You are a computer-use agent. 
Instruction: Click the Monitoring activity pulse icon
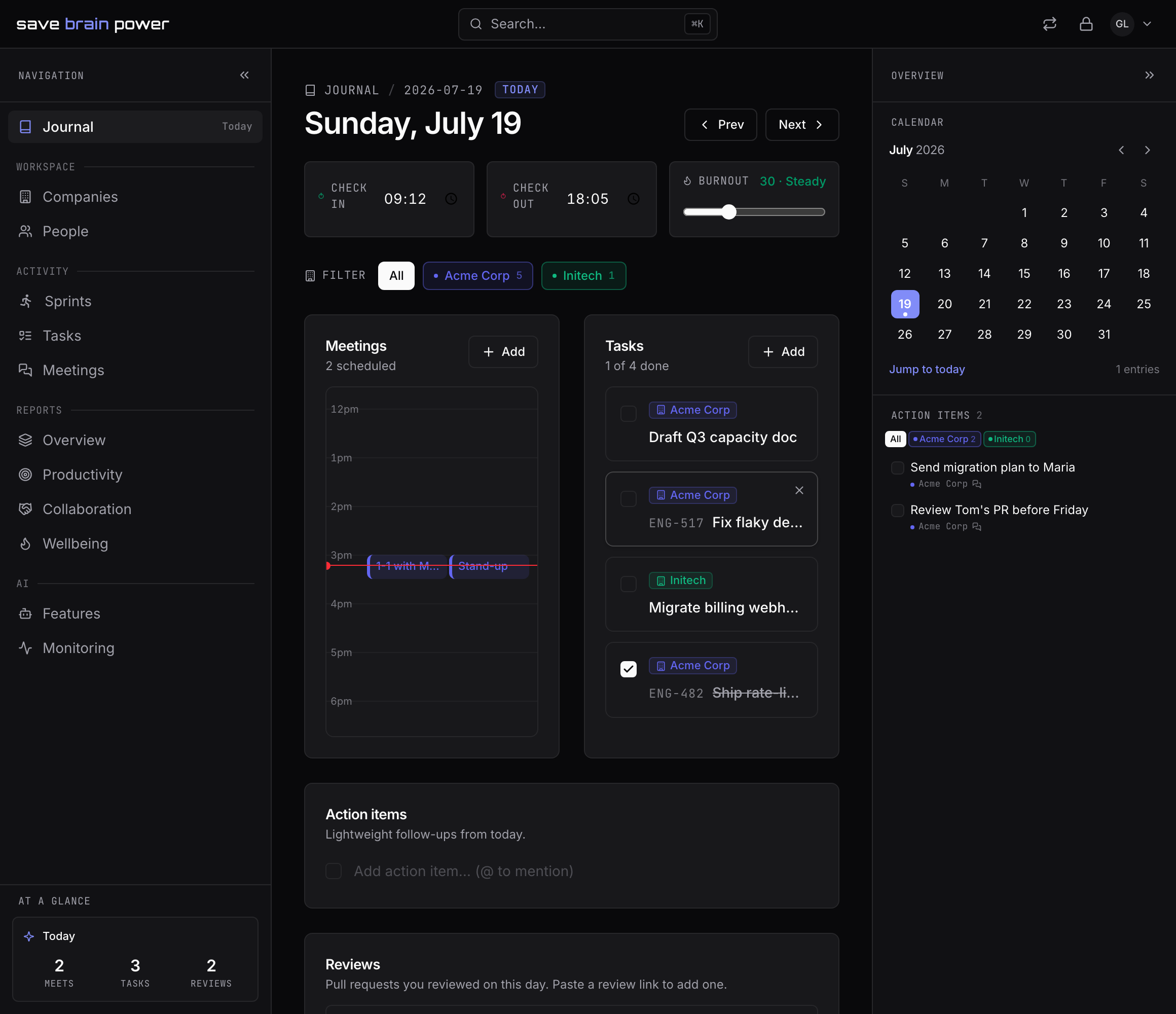[x=25, y=648]
